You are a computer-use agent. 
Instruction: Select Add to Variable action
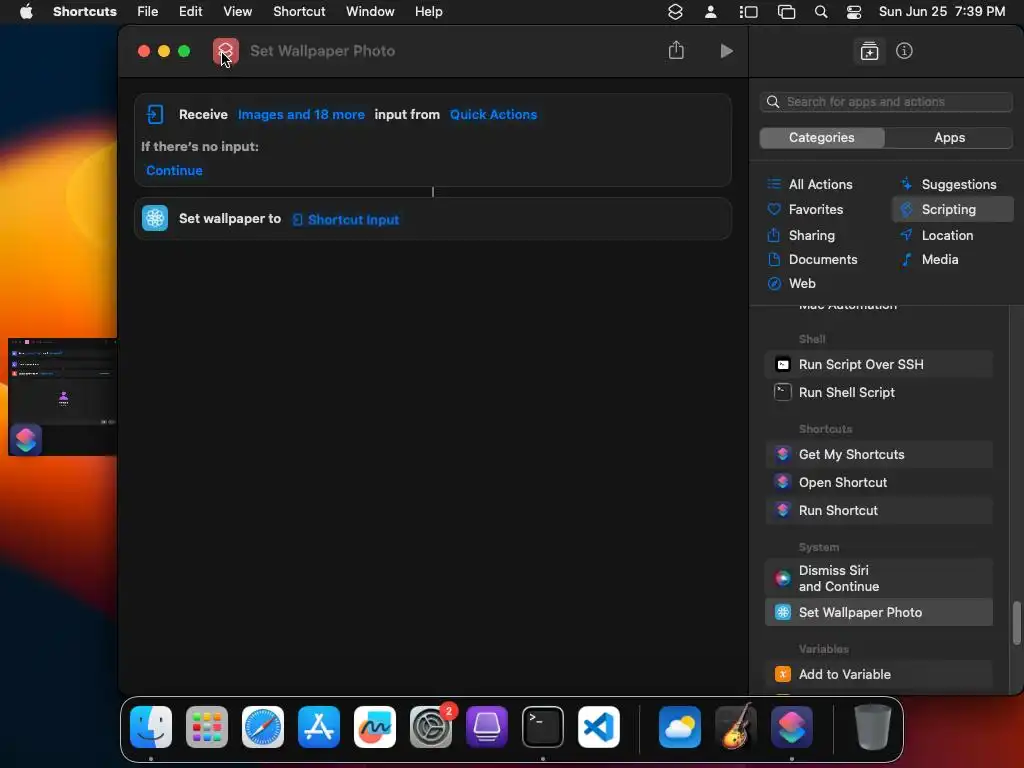(x=878, y=674)
